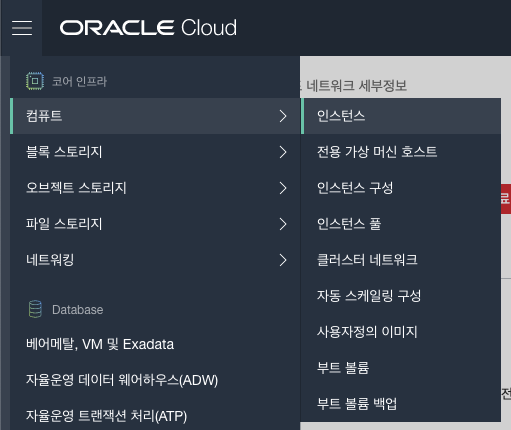Open the hamburger navigation menu
Screen dimensions: 511x430
pyautogui.click(x=22, y=28)
